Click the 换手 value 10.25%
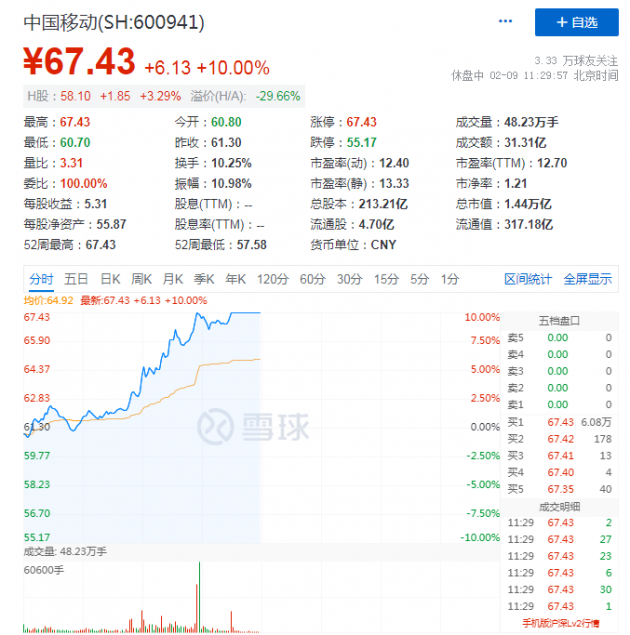The width and height of the screenshot is (630, 635). click(x=232, y=163)
